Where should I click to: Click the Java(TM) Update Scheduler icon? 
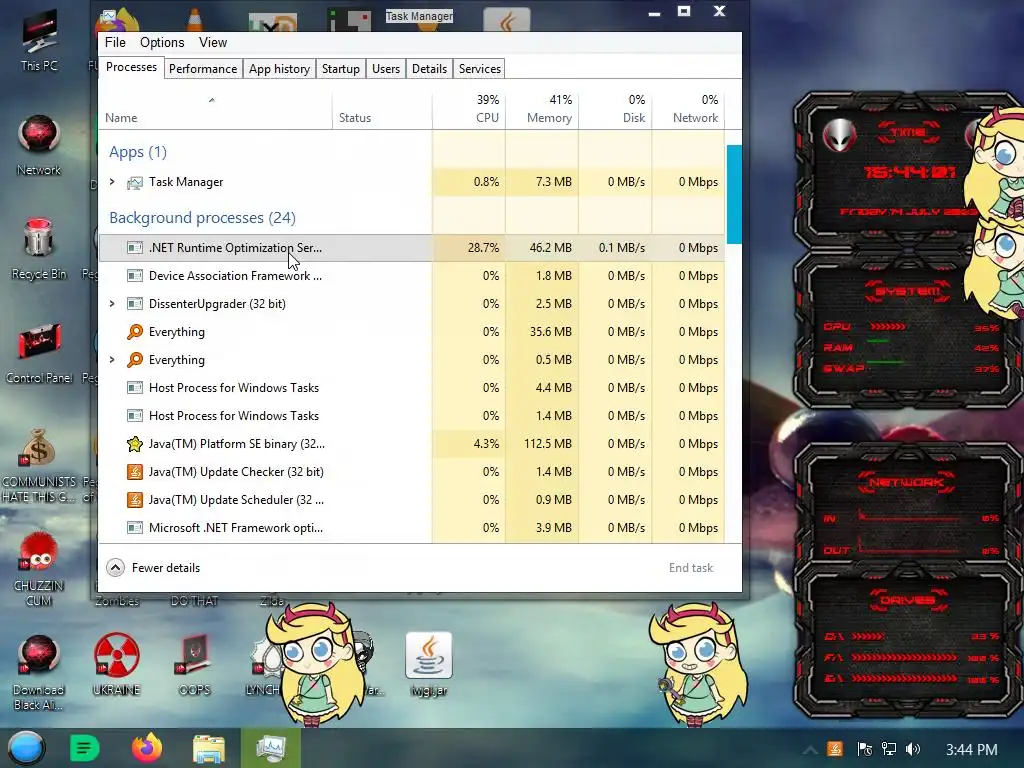135,500
